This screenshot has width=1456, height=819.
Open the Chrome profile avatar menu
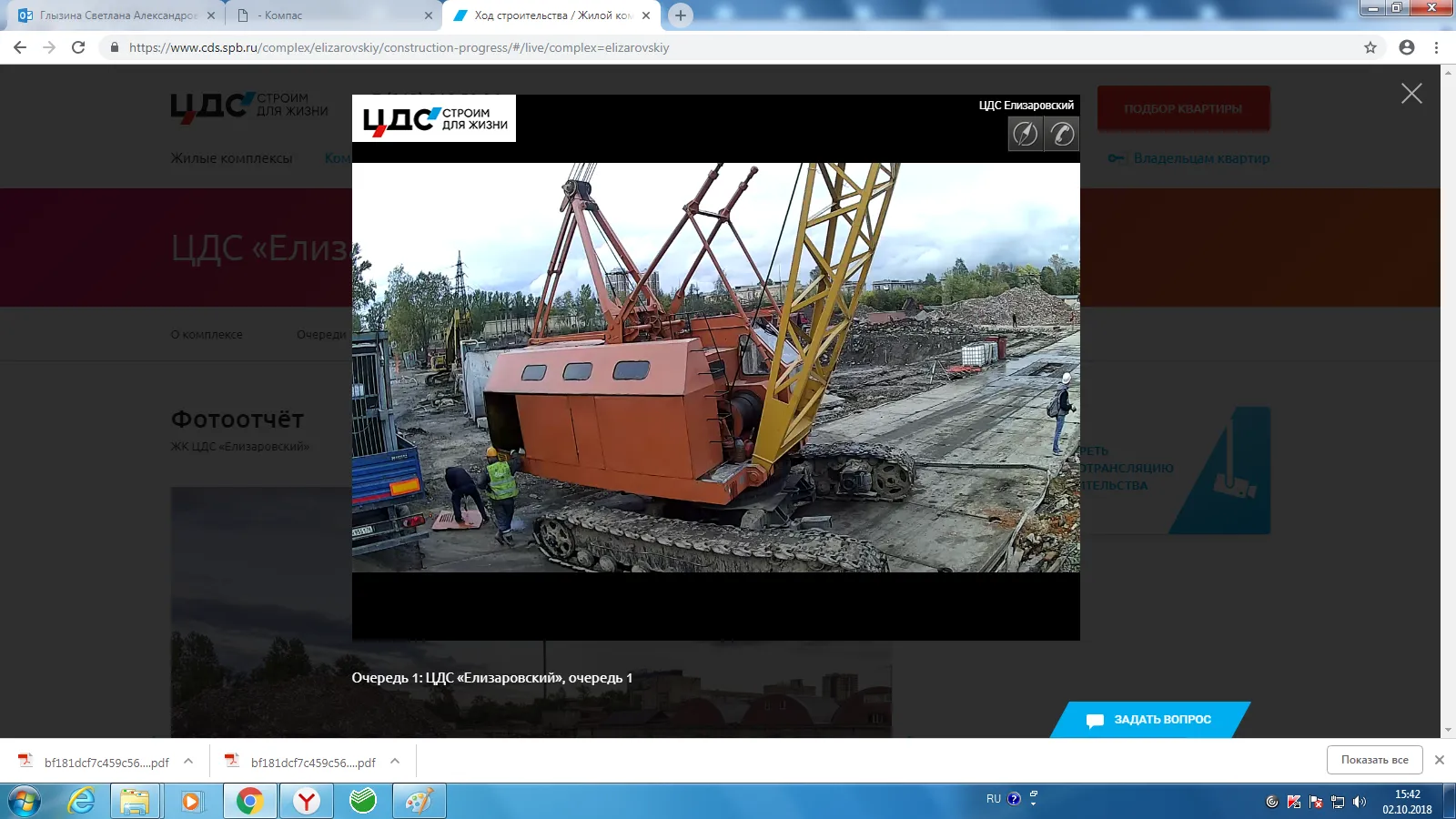[x=1407, y=47]
